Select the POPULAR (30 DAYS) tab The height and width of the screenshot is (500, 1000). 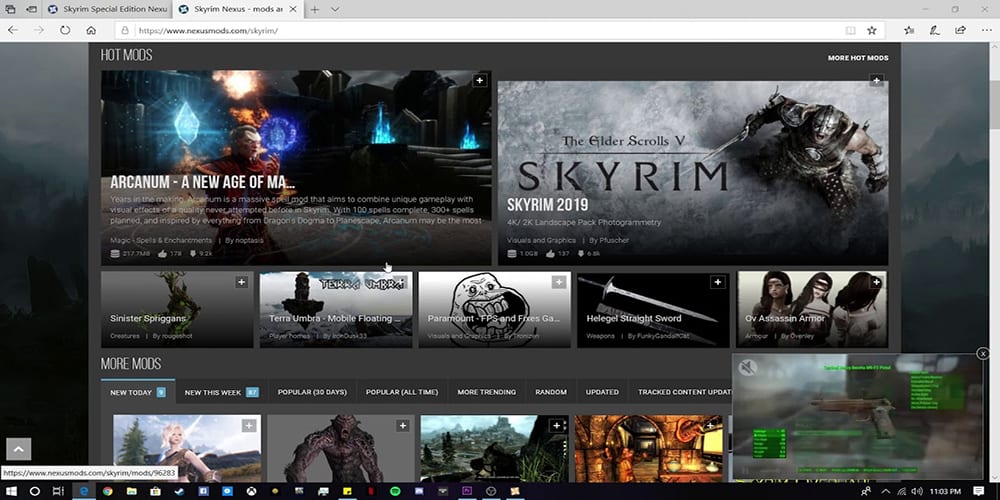click(x=312, y=392)
